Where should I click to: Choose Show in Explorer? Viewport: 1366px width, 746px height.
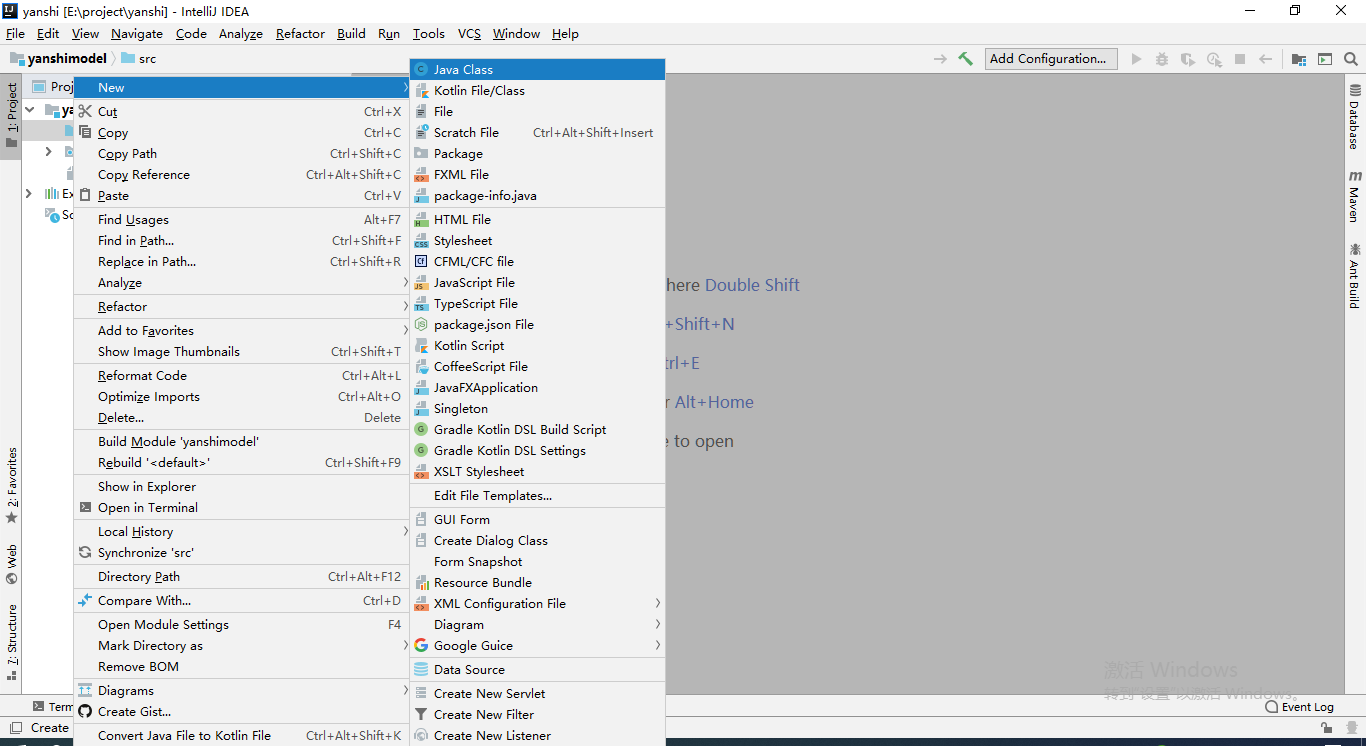(x=241, y=486)
